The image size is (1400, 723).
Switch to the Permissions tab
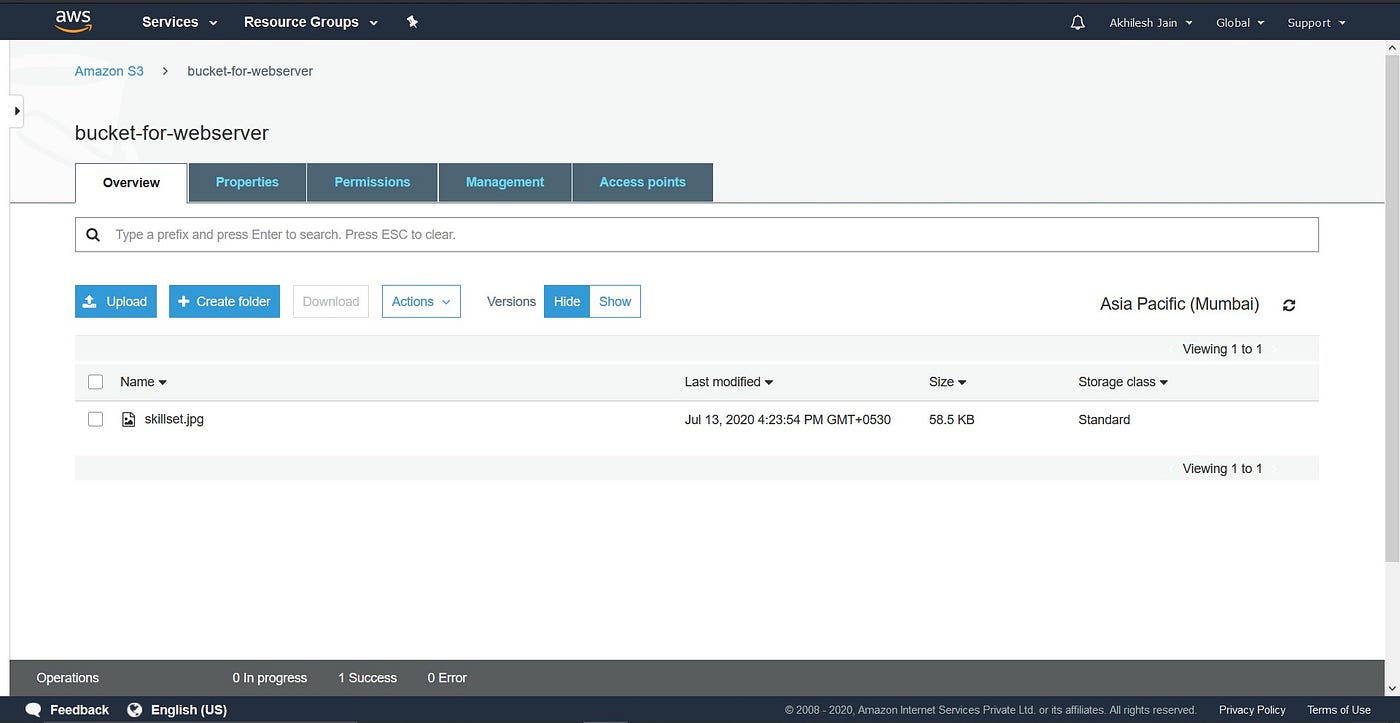tap(372, 183)
